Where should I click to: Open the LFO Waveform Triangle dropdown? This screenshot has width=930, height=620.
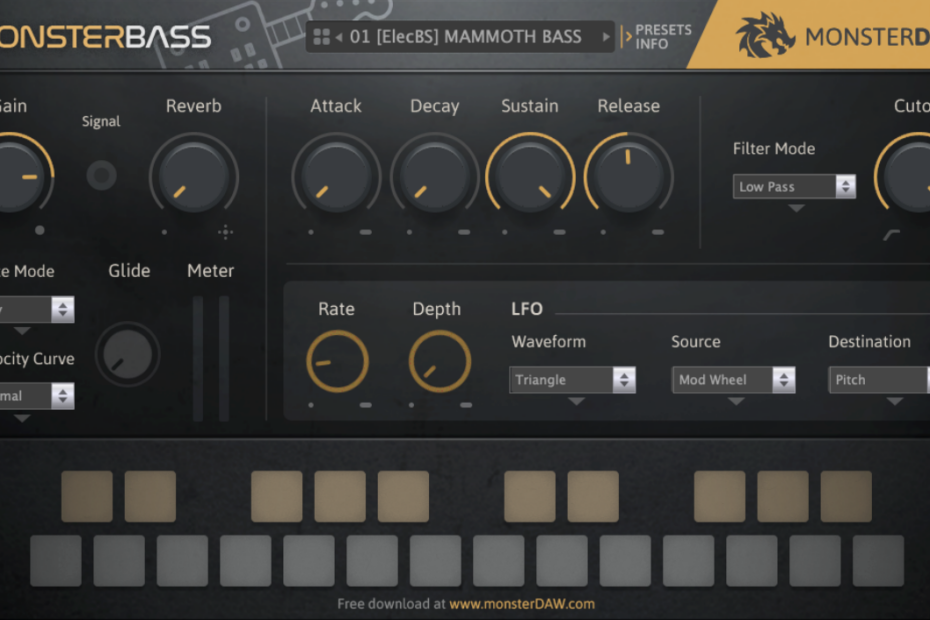[x=572, y=380]
